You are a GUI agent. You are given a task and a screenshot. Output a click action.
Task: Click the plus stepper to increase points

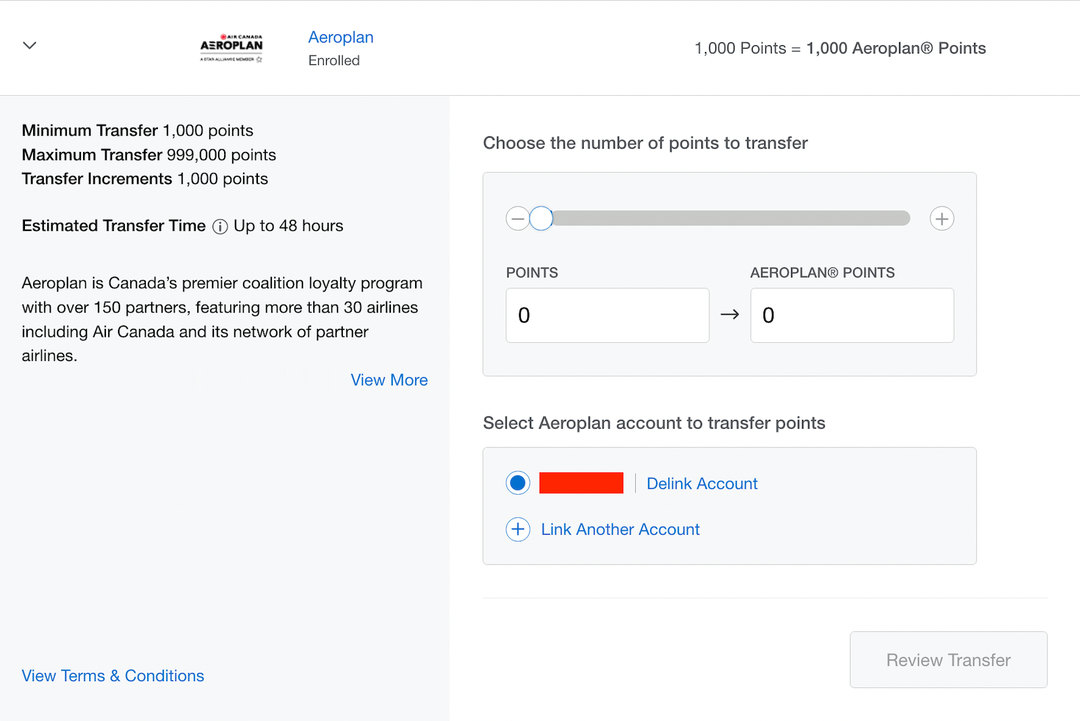click(x=941, y=218)
